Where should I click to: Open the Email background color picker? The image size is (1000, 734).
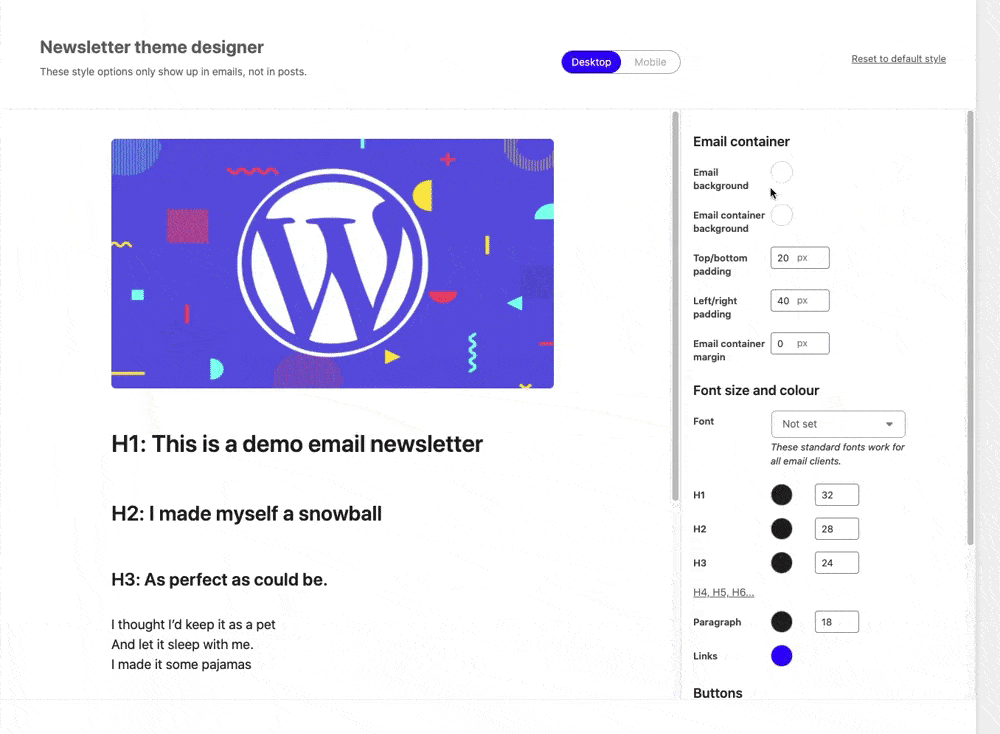(x=781, y=171)
